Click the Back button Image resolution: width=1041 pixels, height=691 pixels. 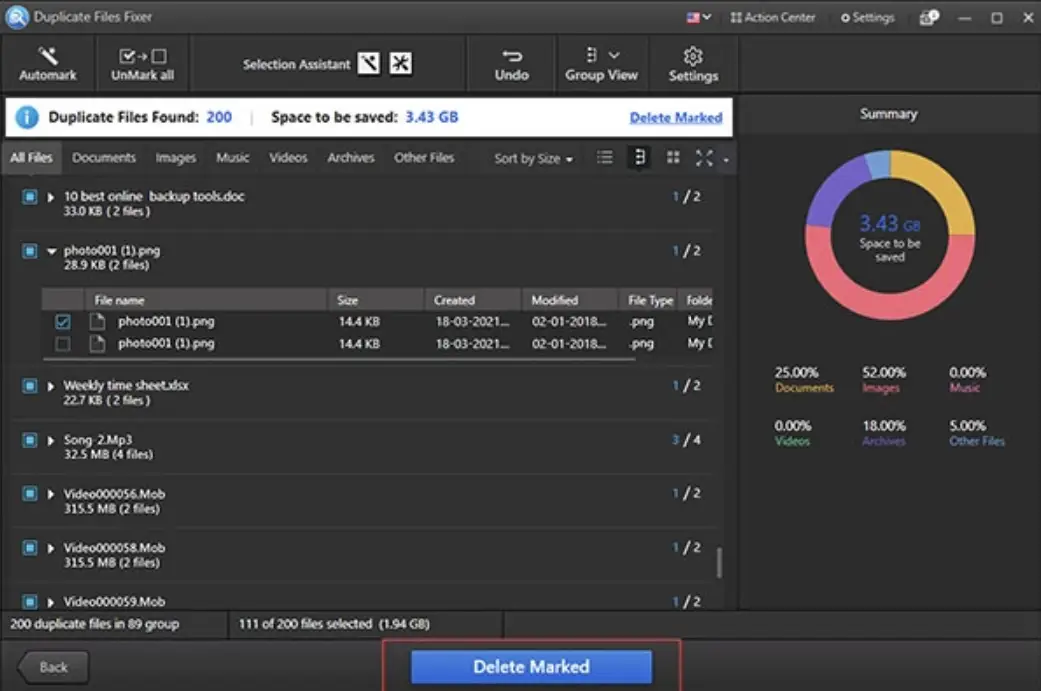coord(51,666)
